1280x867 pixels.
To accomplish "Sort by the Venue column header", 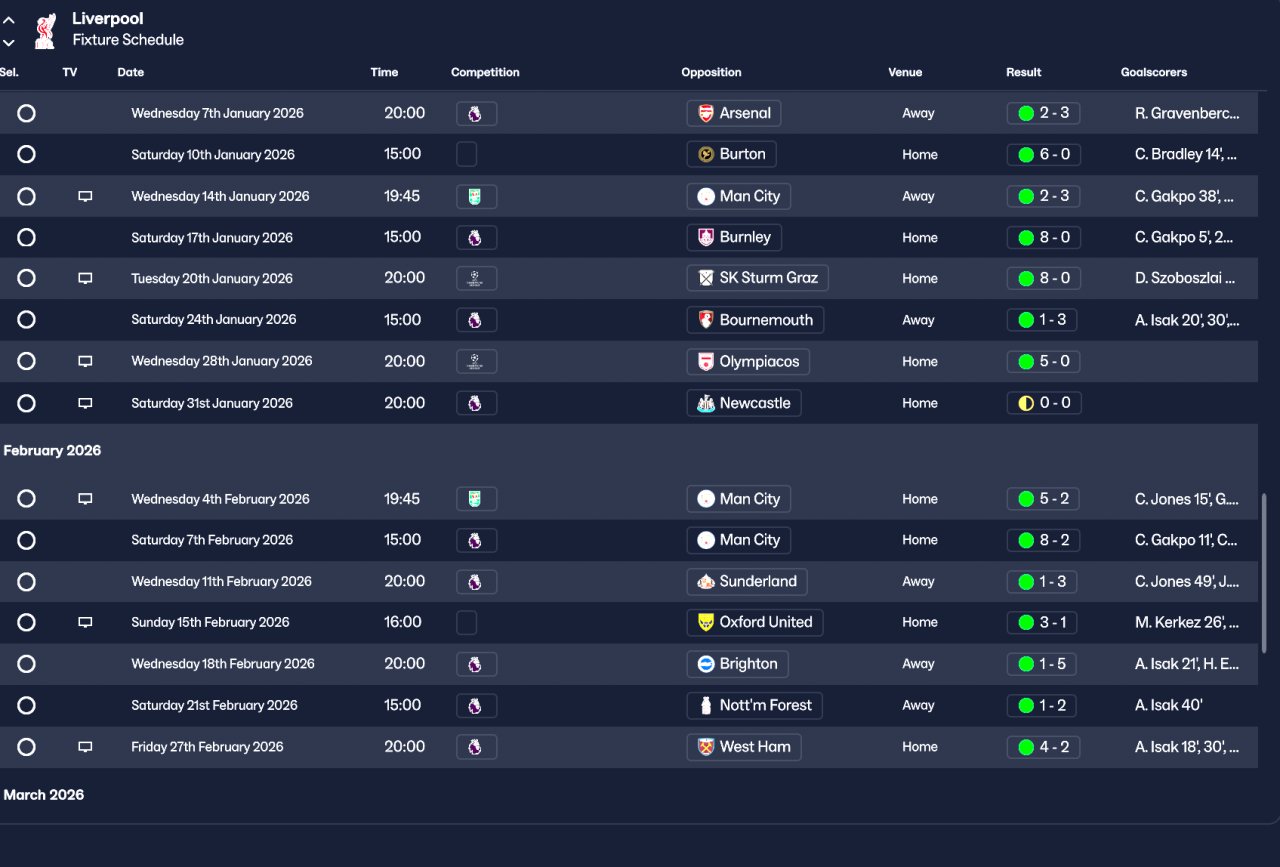I will (x=905, y=72).
